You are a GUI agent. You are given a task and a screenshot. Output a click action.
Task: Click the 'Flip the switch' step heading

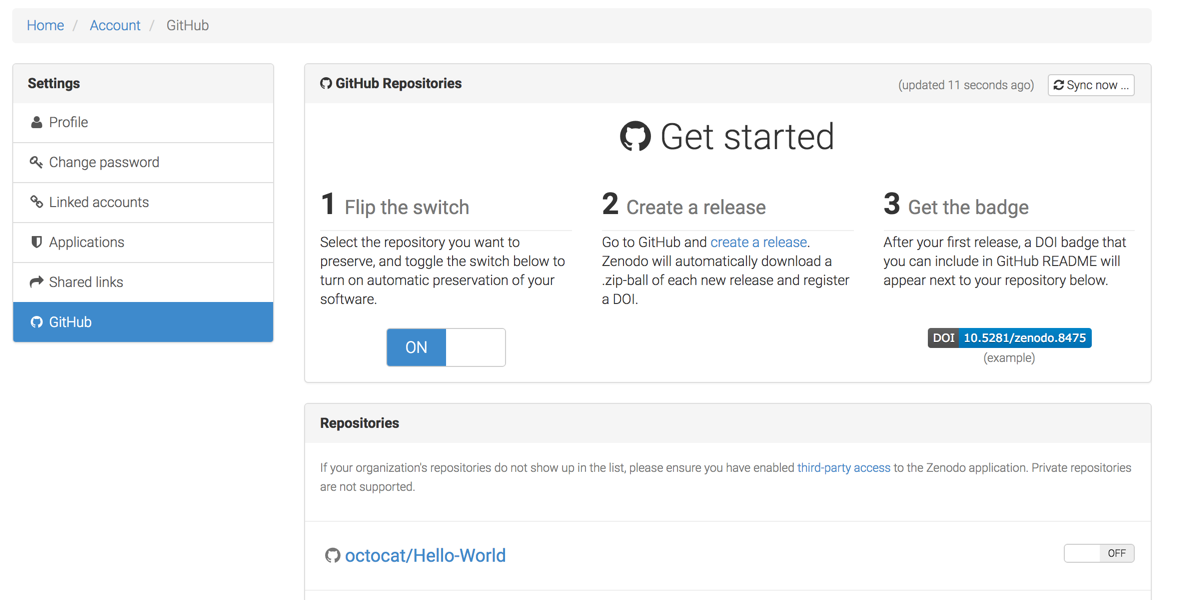[x=407, y=207]
